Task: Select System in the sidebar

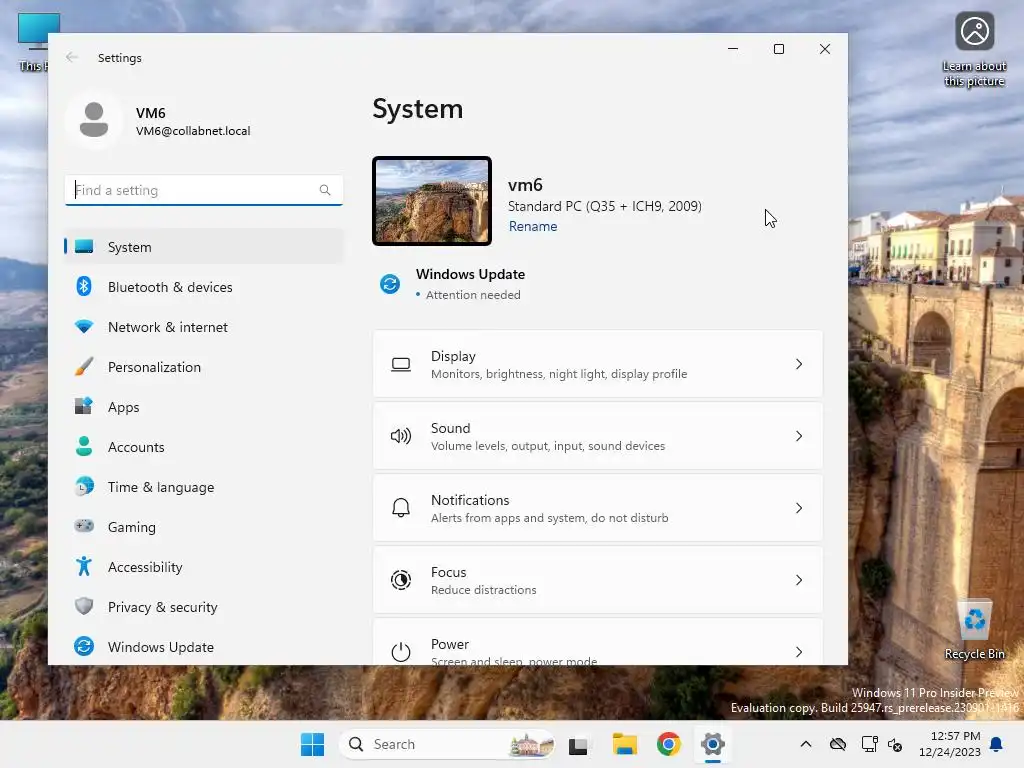Action: pos(204,247)
